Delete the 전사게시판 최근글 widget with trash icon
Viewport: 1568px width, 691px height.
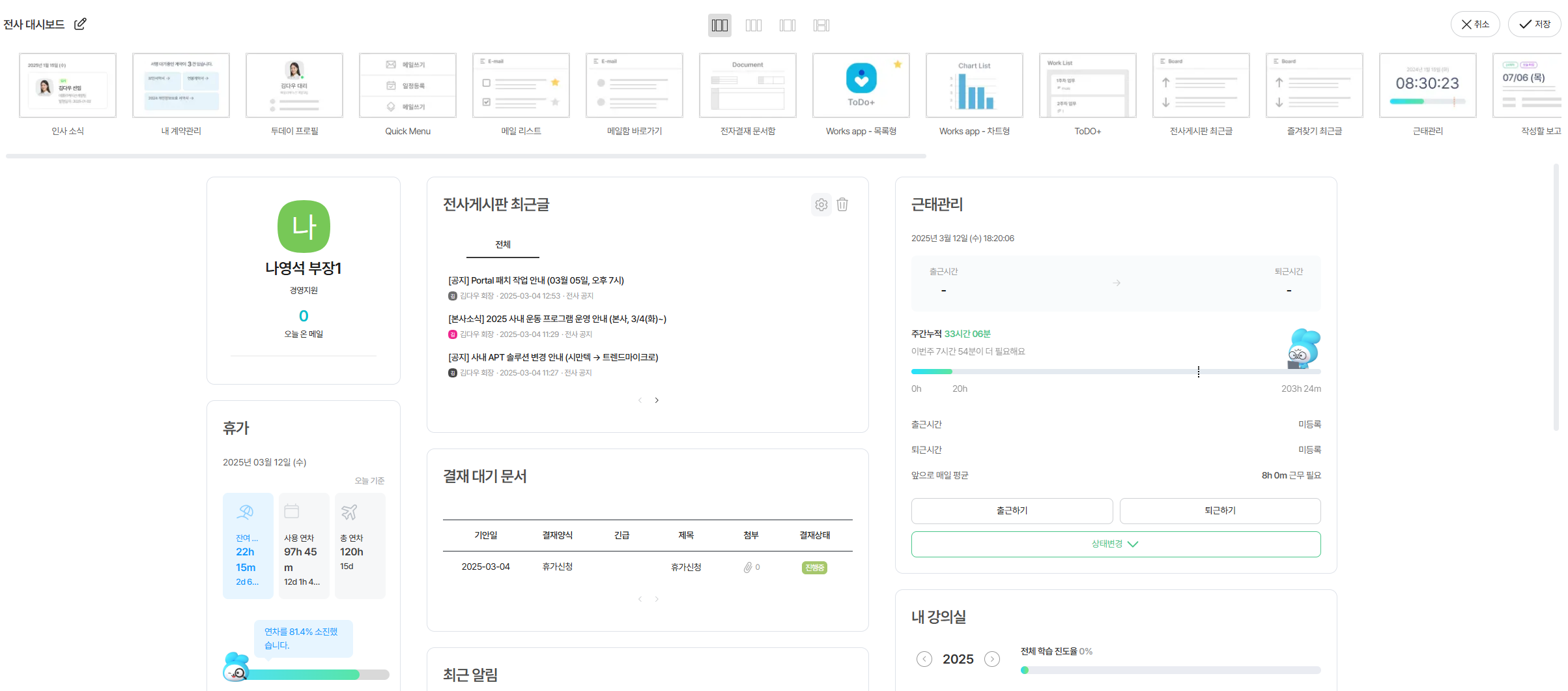[842, 205]
